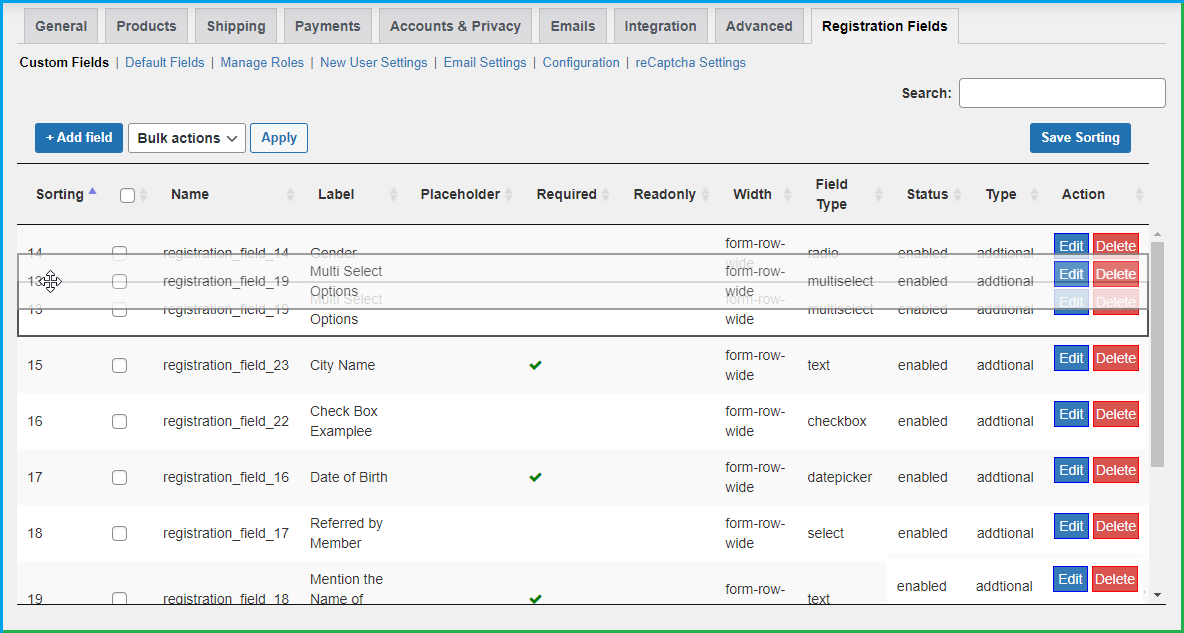The width and height of the screenshot is (1184, 633).
Task: Sort by Label column arrows icon
Action: click(x=393, y=195)
